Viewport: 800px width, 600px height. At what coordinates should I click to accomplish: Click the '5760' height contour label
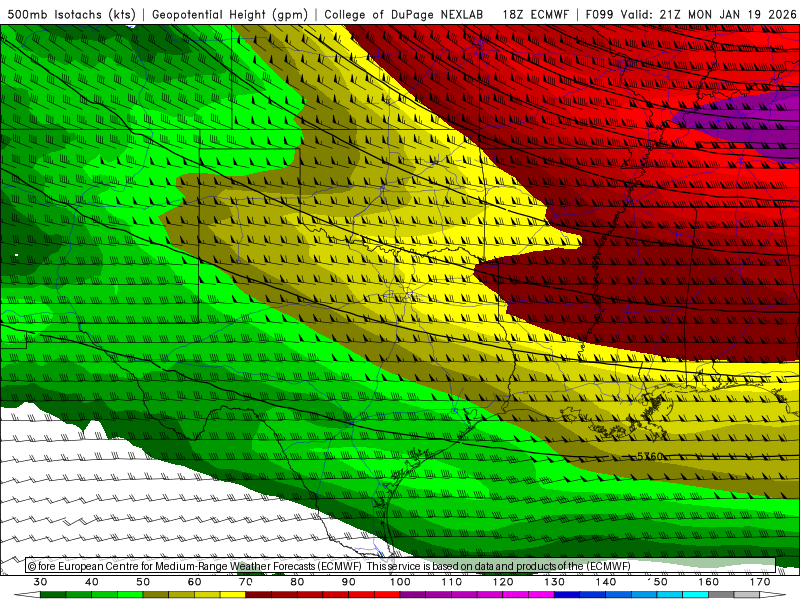[x=650, y=456]
